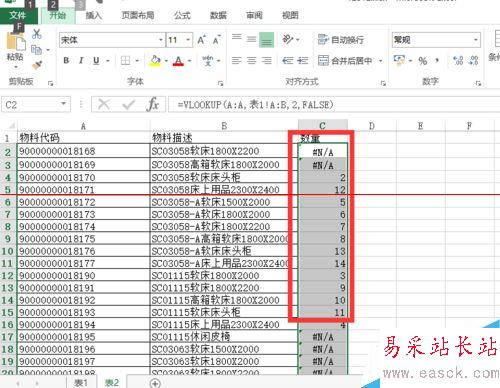The height and width of the screenshot is (388, 500).
Task: Open the Name Box dropdown arrow
Action: pos(63,104)
